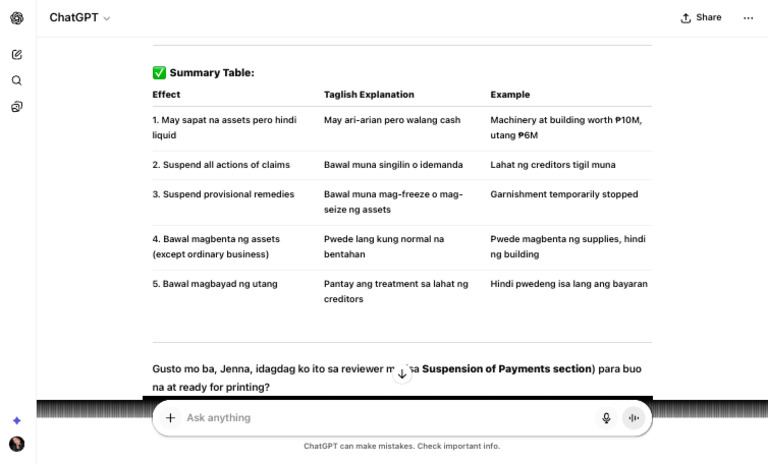
Task: Select the Suspend provisional remedies row
Action: [x=402, y=202]
